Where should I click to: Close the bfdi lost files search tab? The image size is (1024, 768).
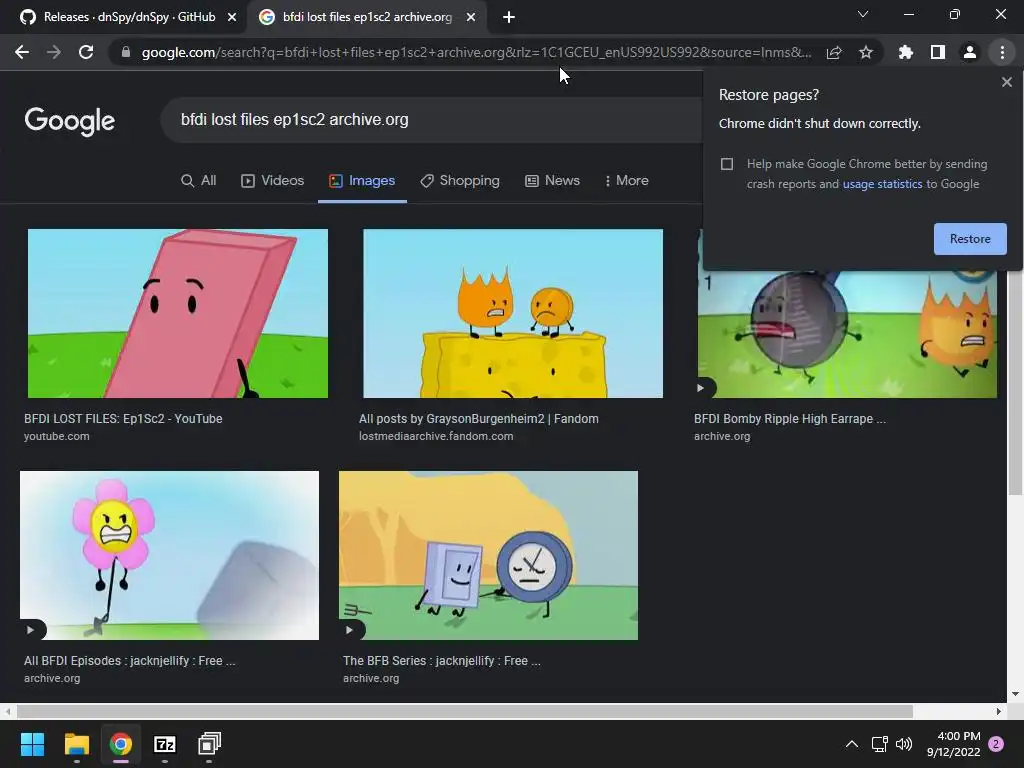471,17
